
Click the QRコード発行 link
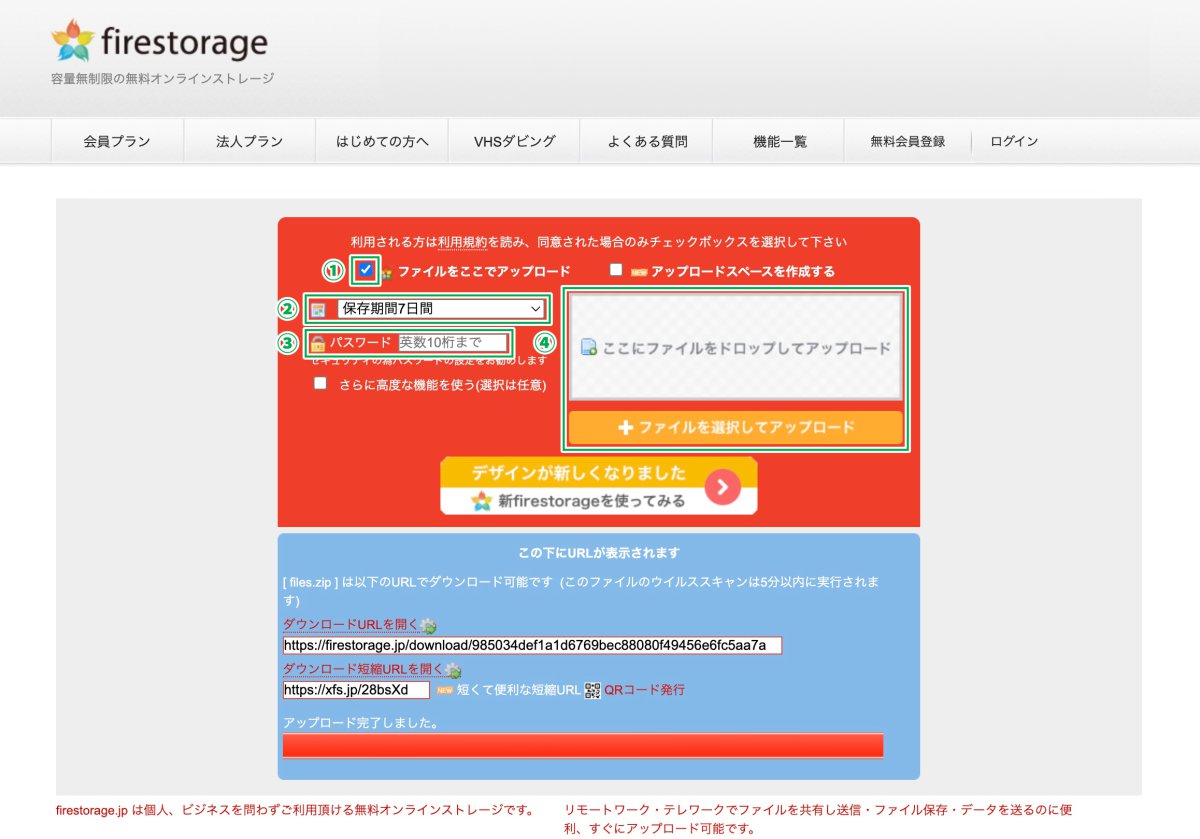pos(644,690)
